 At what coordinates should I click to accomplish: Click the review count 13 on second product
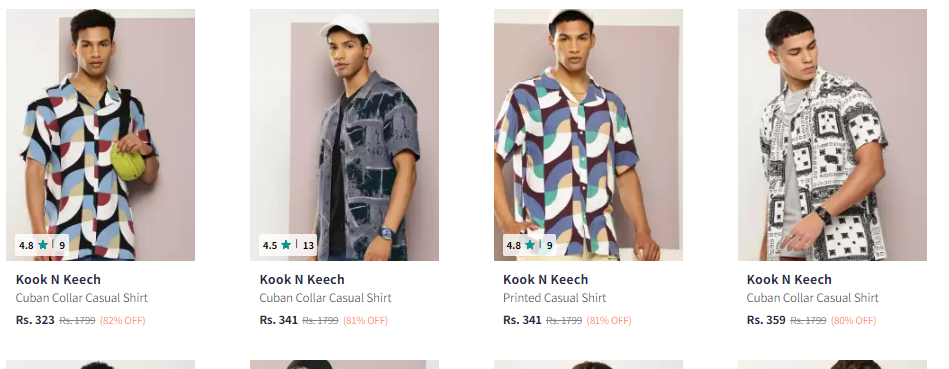click(308, 246)
